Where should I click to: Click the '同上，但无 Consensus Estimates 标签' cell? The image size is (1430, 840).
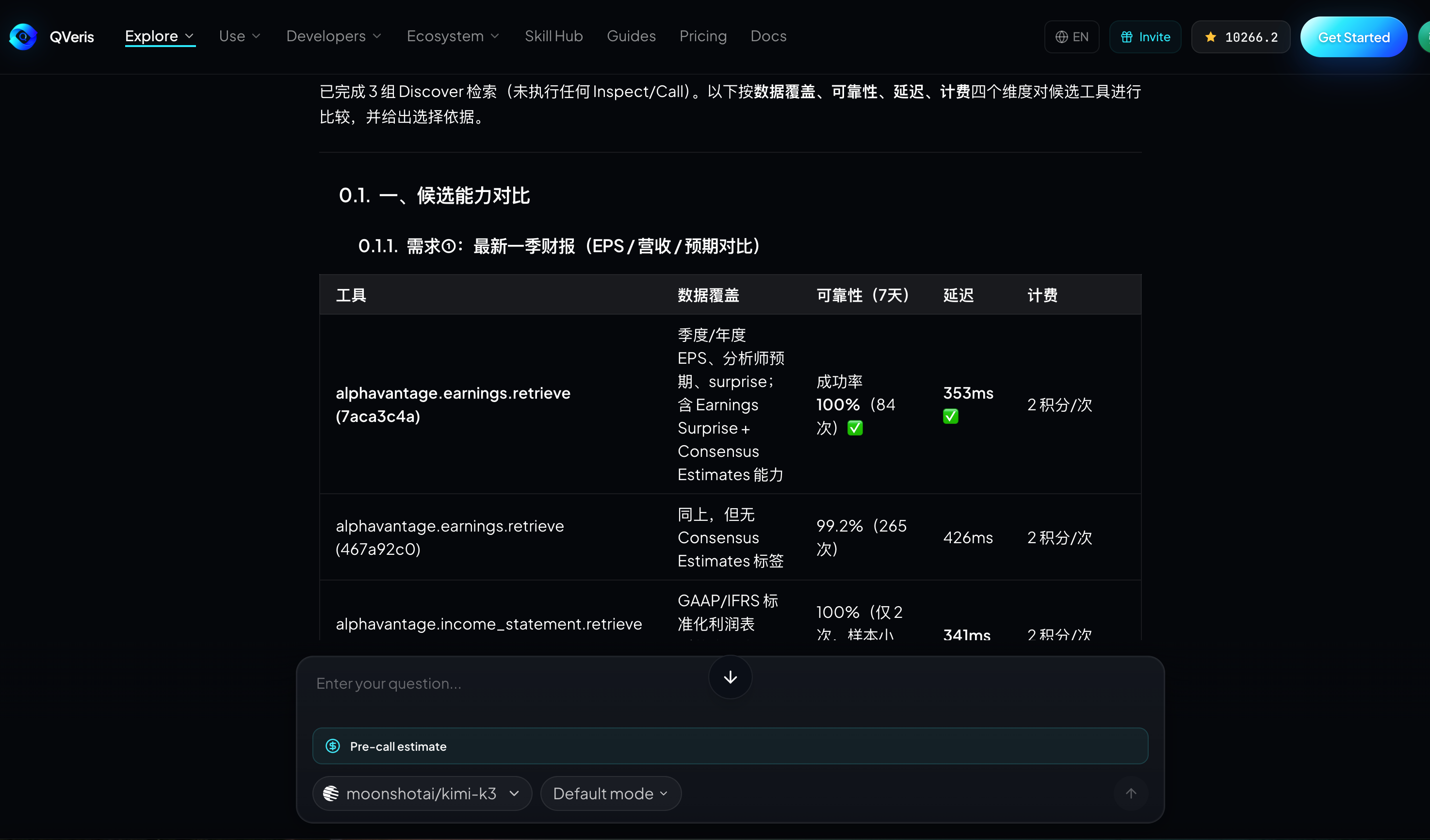(731, 537)
